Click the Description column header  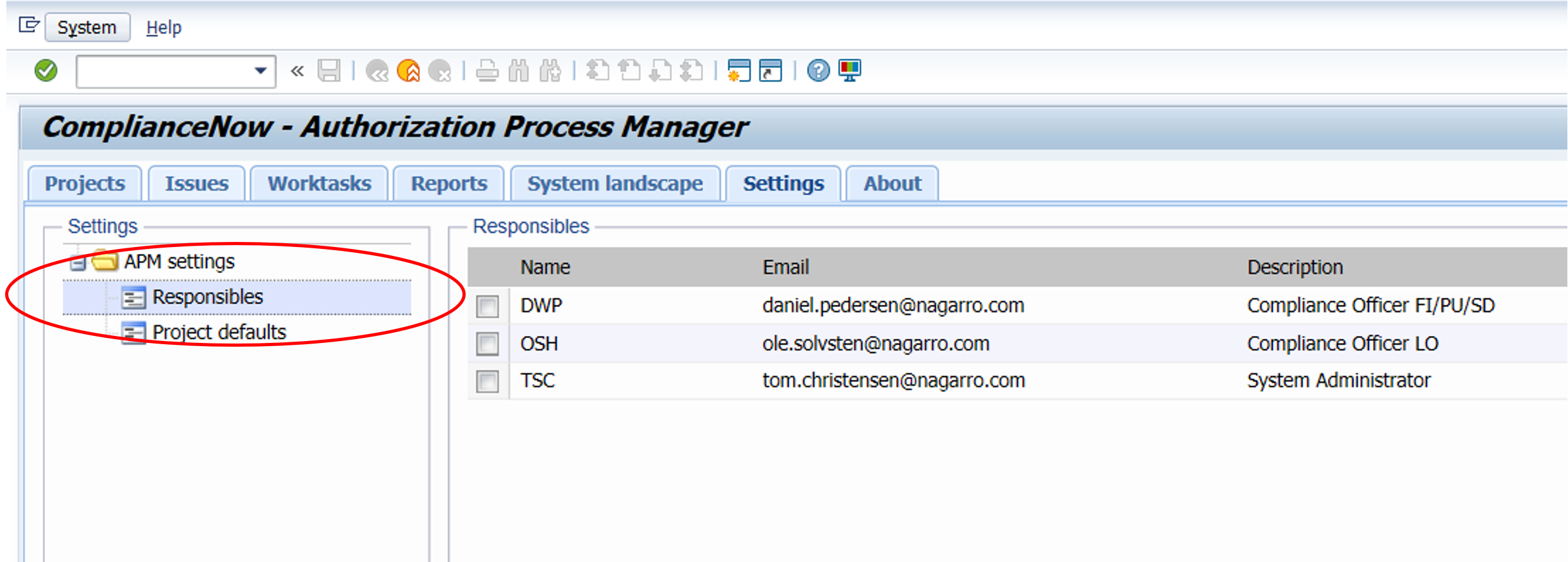tap(1295, 267)
